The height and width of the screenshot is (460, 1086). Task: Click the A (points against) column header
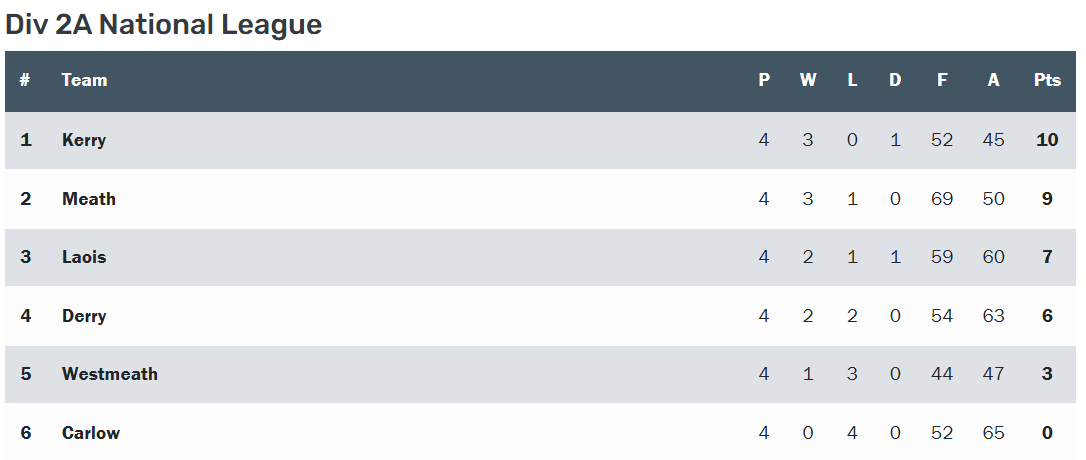point(993,80)
